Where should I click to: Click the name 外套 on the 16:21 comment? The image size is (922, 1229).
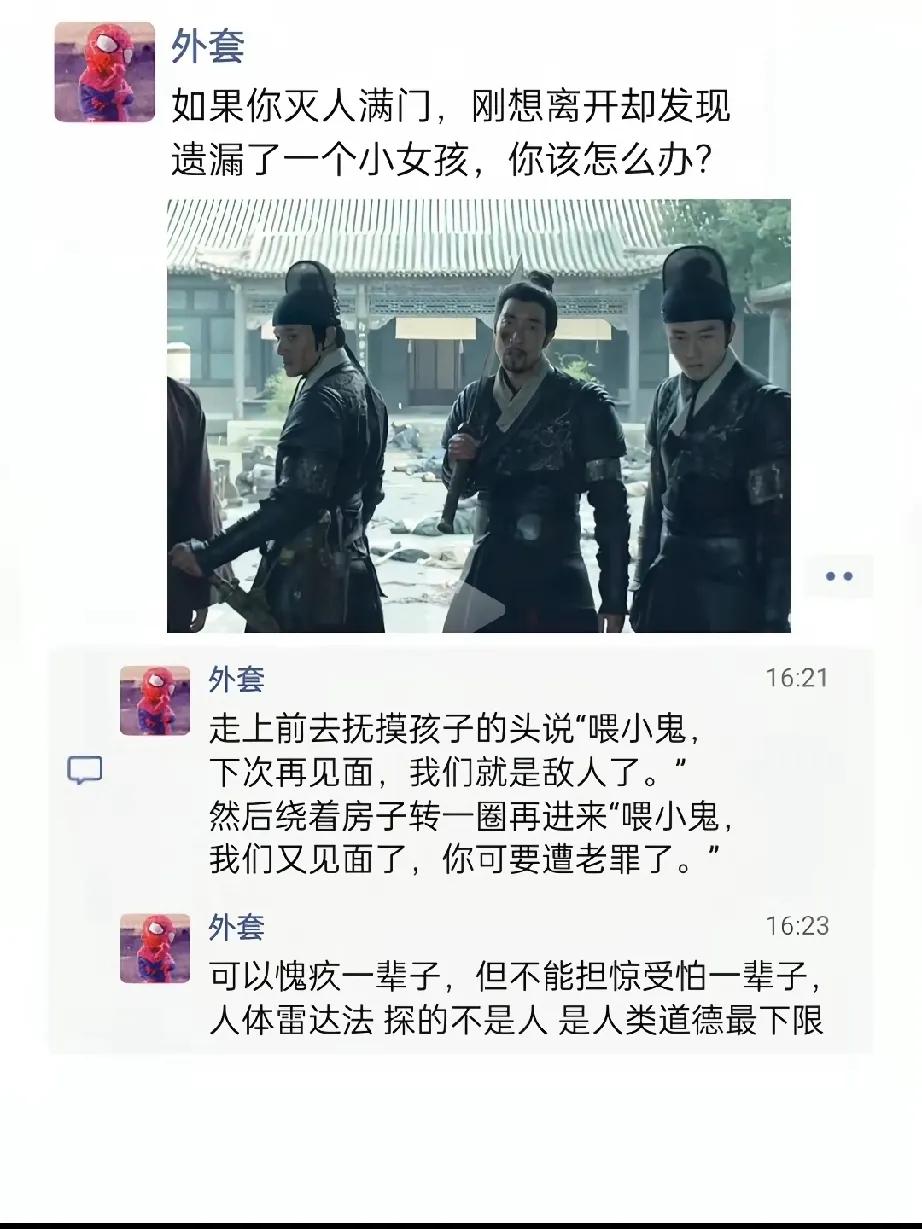(237, 679)
